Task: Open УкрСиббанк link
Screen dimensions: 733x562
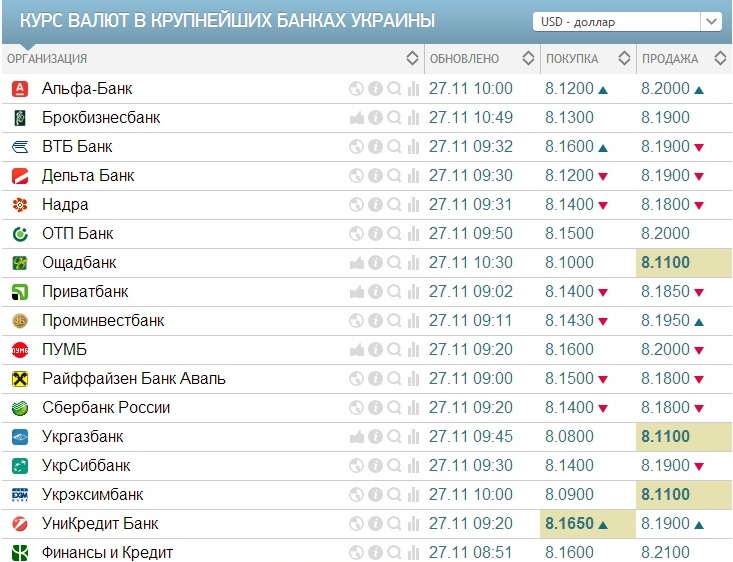Action: coord(86,465)
